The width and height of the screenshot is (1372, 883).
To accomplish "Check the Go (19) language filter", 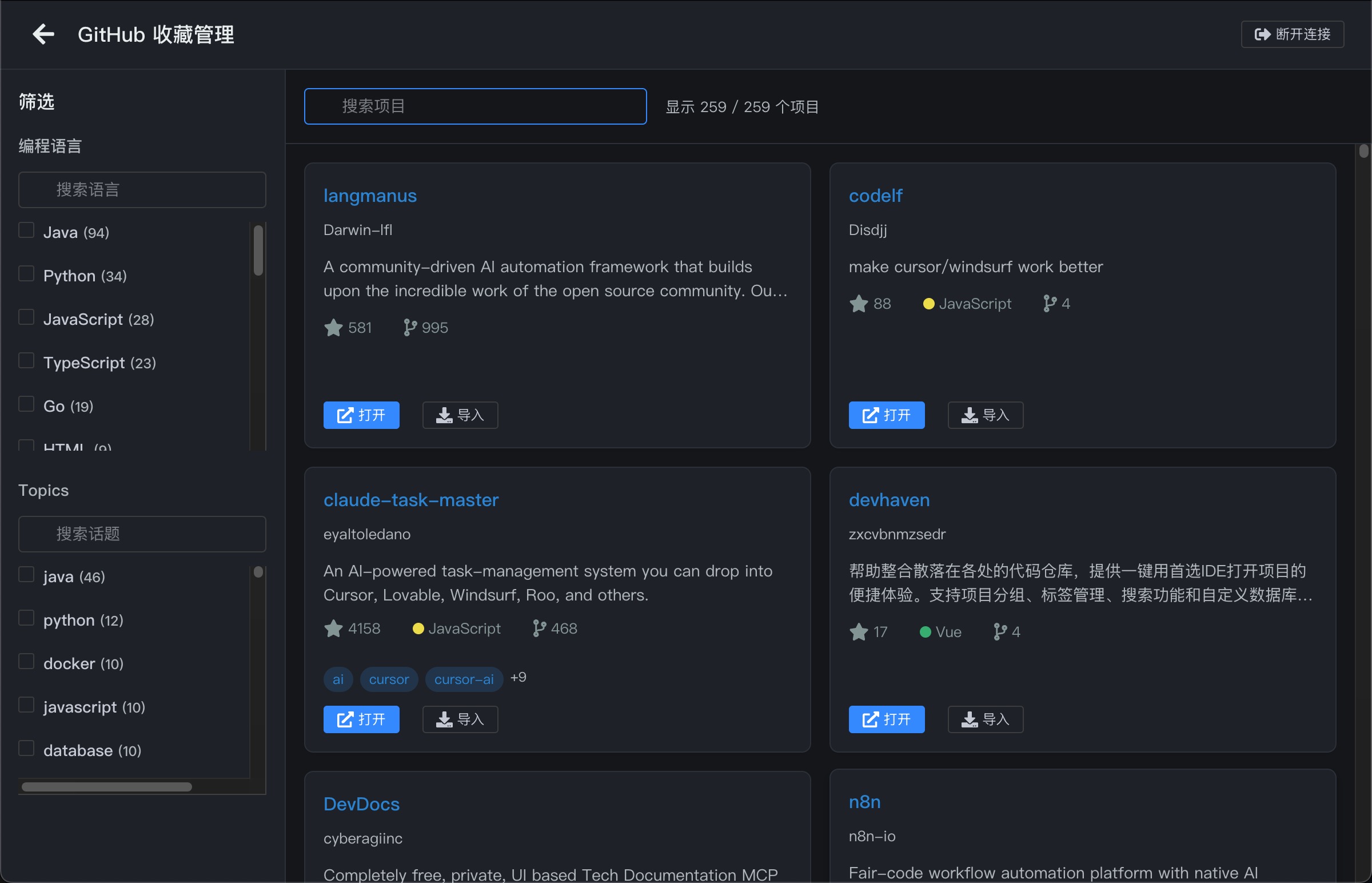I will tap(26, 404).
